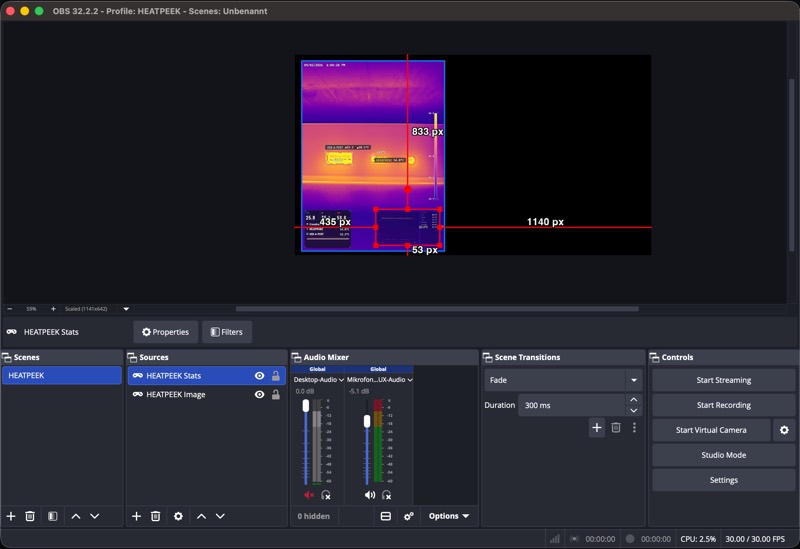The height and width of the screenshot is (549, 800).
Task: Move the source down in the Sources list
Action: [220, 516]
